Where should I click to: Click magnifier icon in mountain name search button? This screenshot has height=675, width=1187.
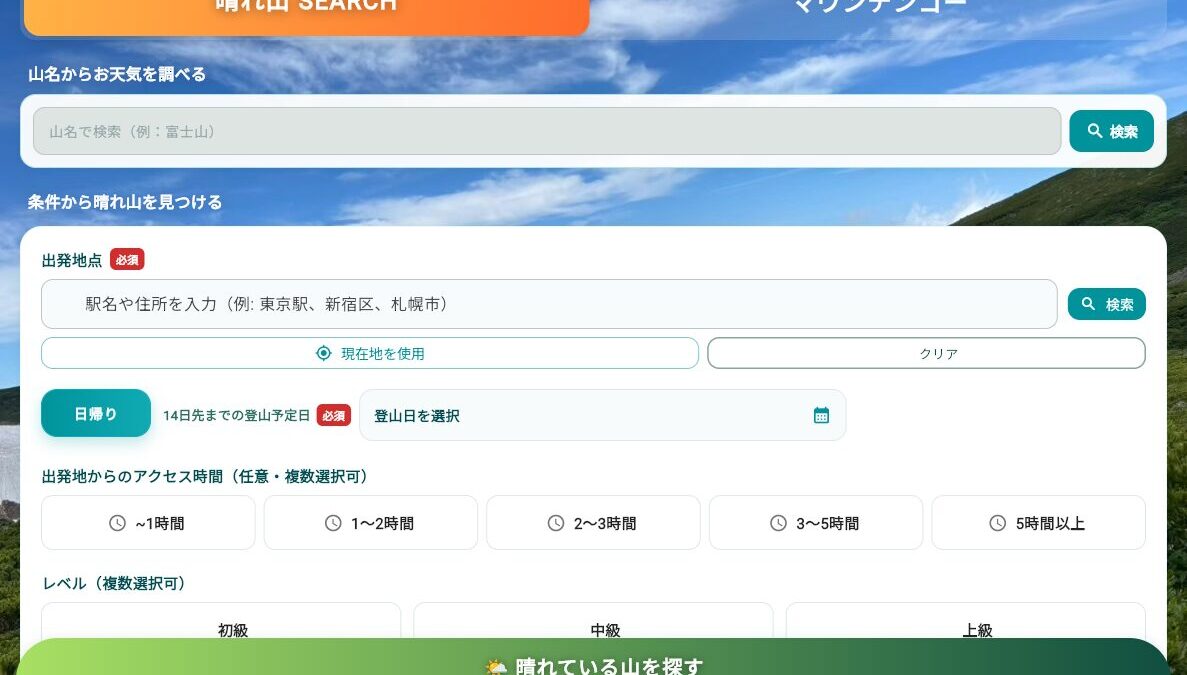point(1095,131)
